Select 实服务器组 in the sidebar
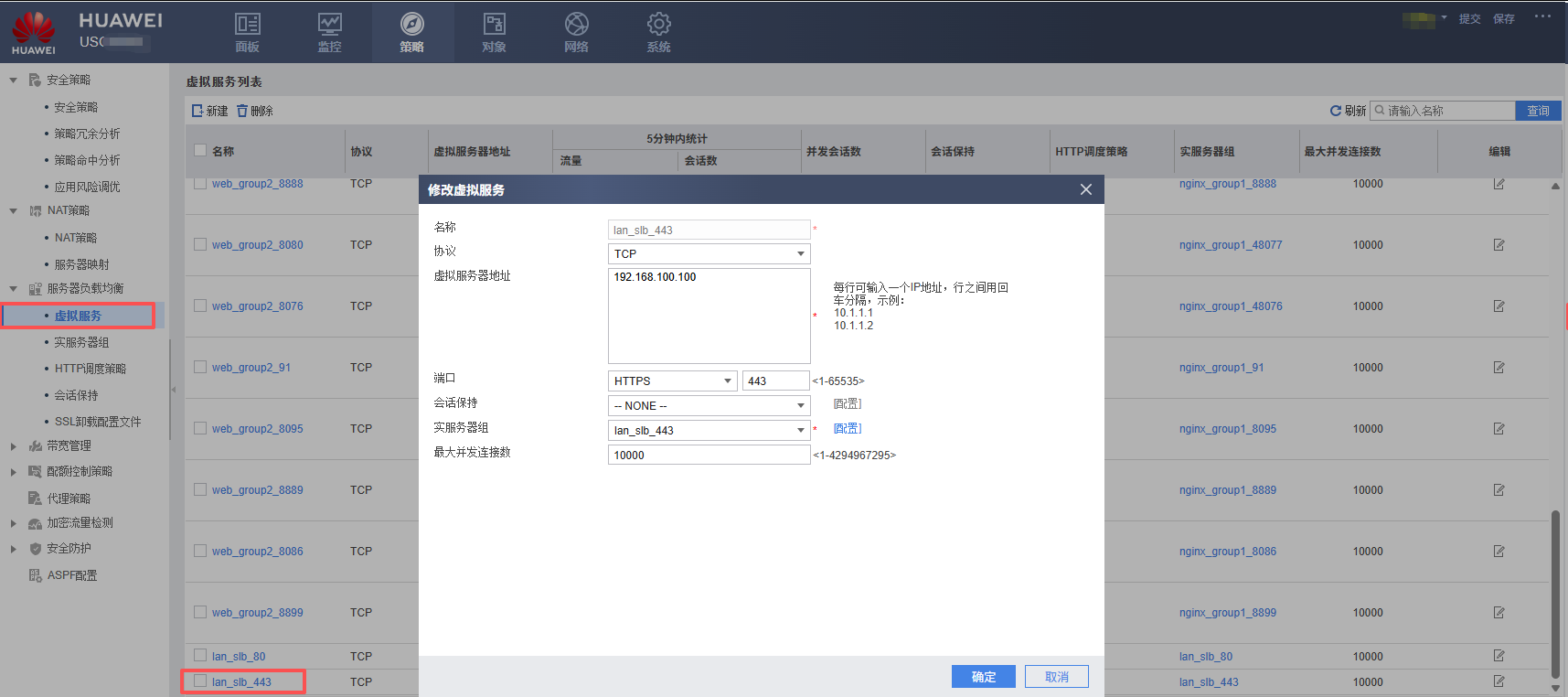This screenshot has width=1568, height=697. click(81, 342)
